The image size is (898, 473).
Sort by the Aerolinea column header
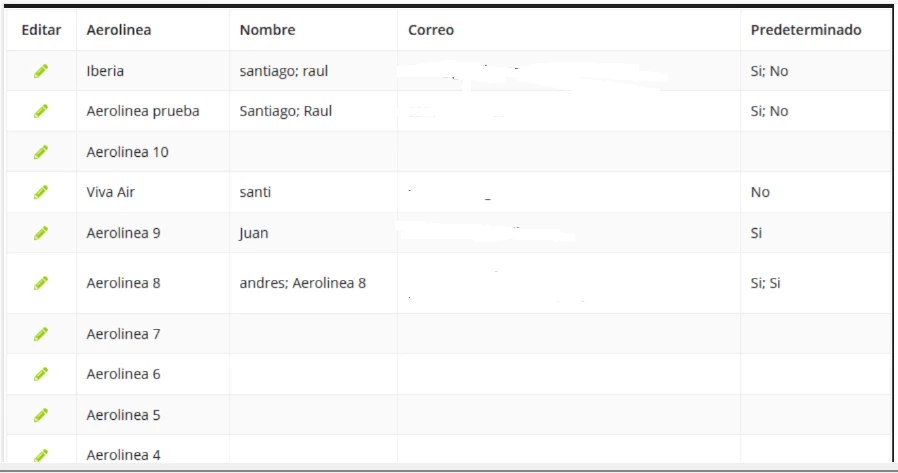119,30
